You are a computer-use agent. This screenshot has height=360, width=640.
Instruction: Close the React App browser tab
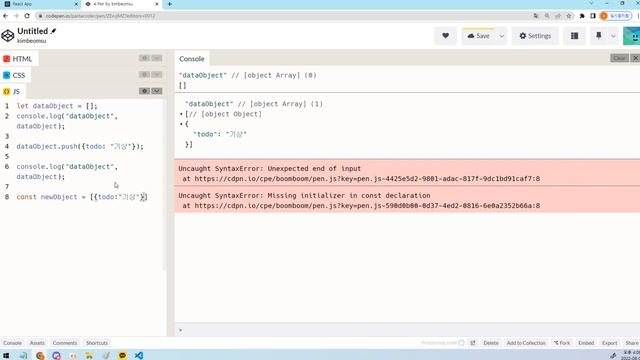[x=76, y=4]
